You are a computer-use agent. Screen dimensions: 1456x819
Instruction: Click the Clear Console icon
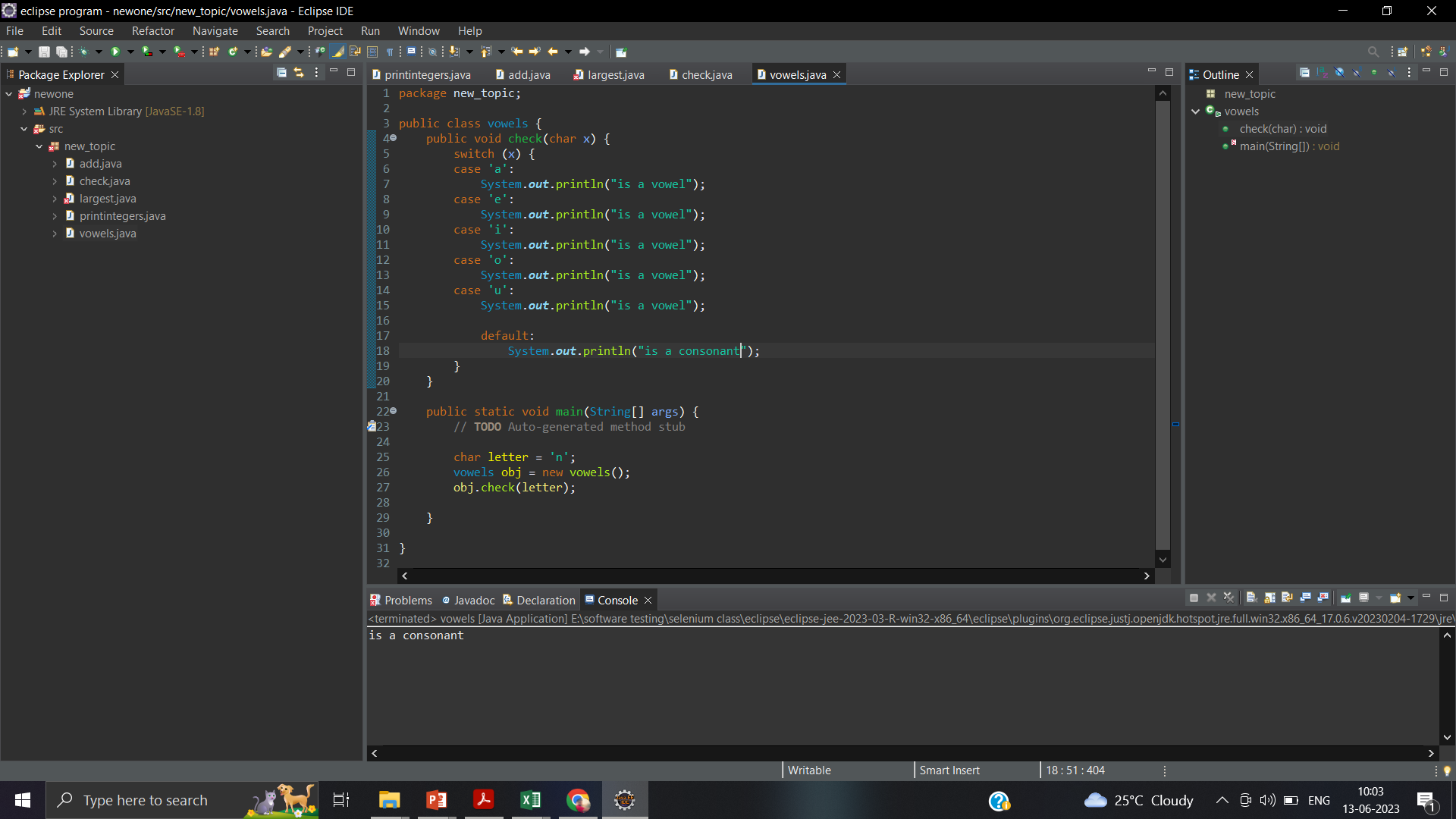click(x=1251, y=598)
